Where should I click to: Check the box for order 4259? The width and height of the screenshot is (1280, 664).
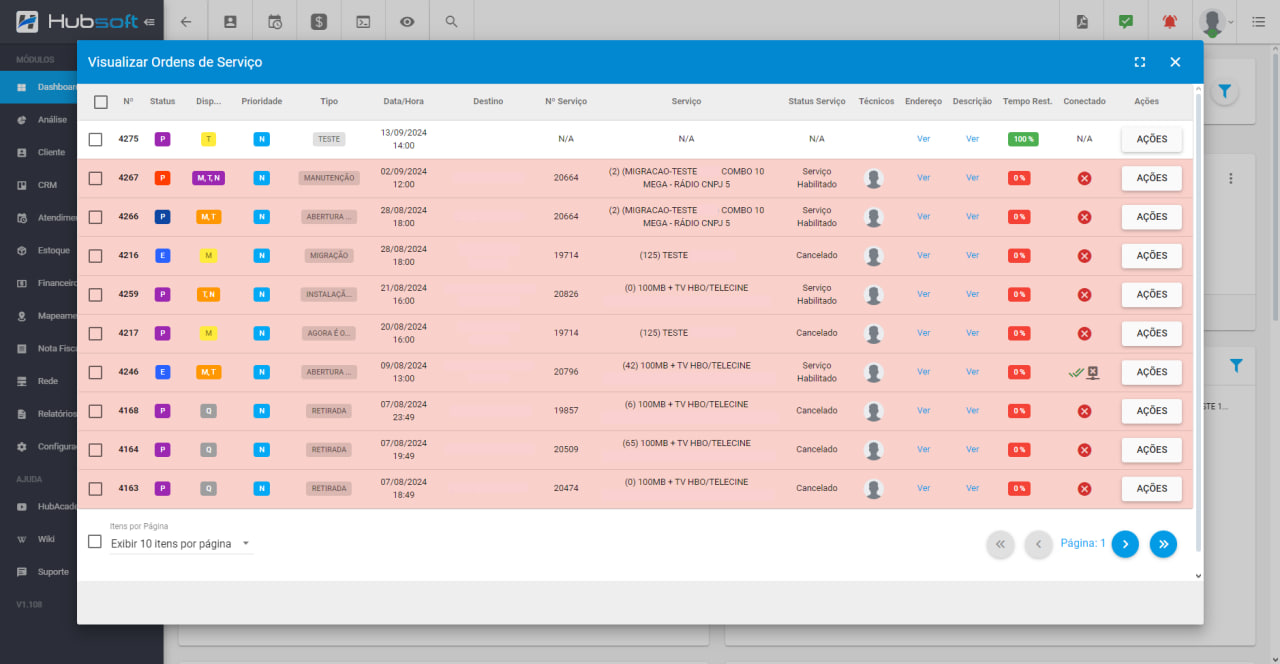[x=95, y=295]
